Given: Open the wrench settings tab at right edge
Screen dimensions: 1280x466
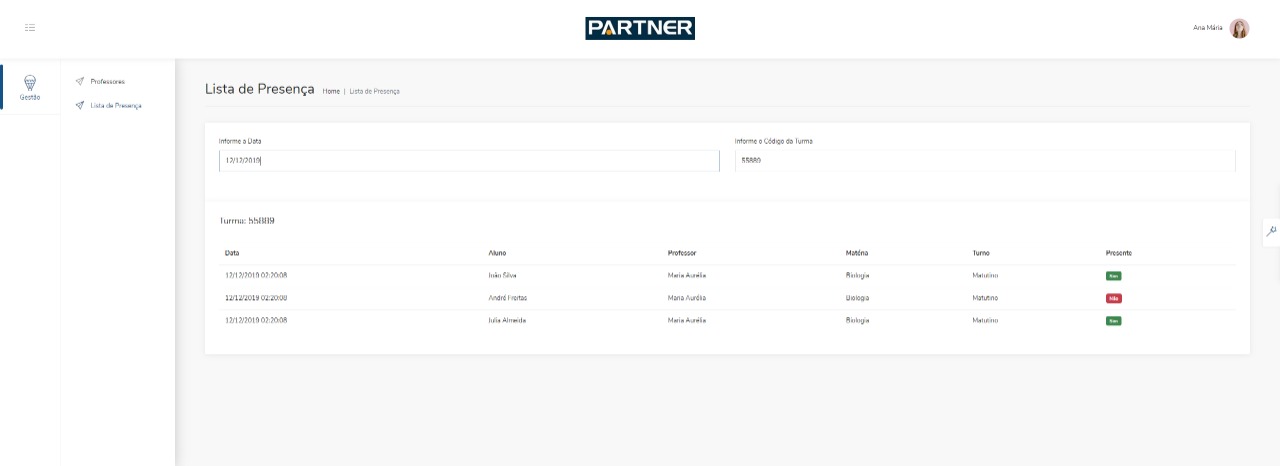Looking at the screenshot, I should click(x=1272, y=231).
